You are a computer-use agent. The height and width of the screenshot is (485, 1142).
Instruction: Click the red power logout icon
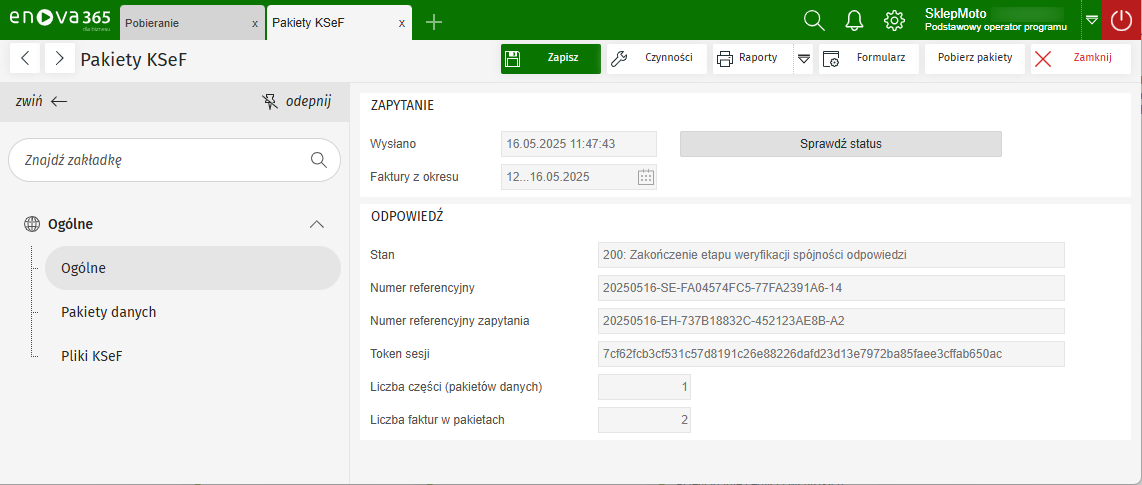point(1121,21)
